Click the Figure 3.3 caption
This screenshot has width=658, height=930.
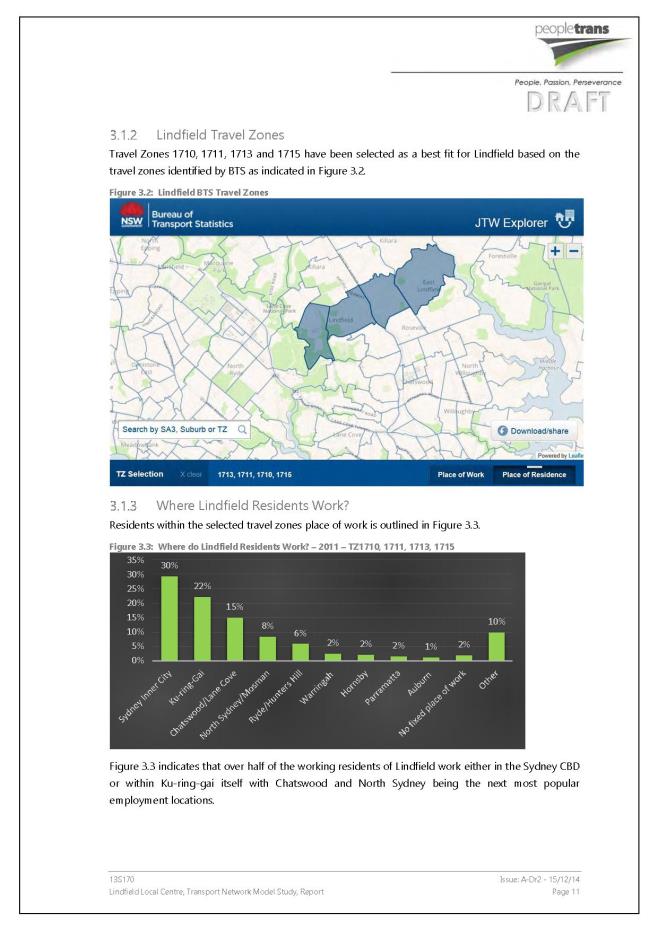[282, 546]
